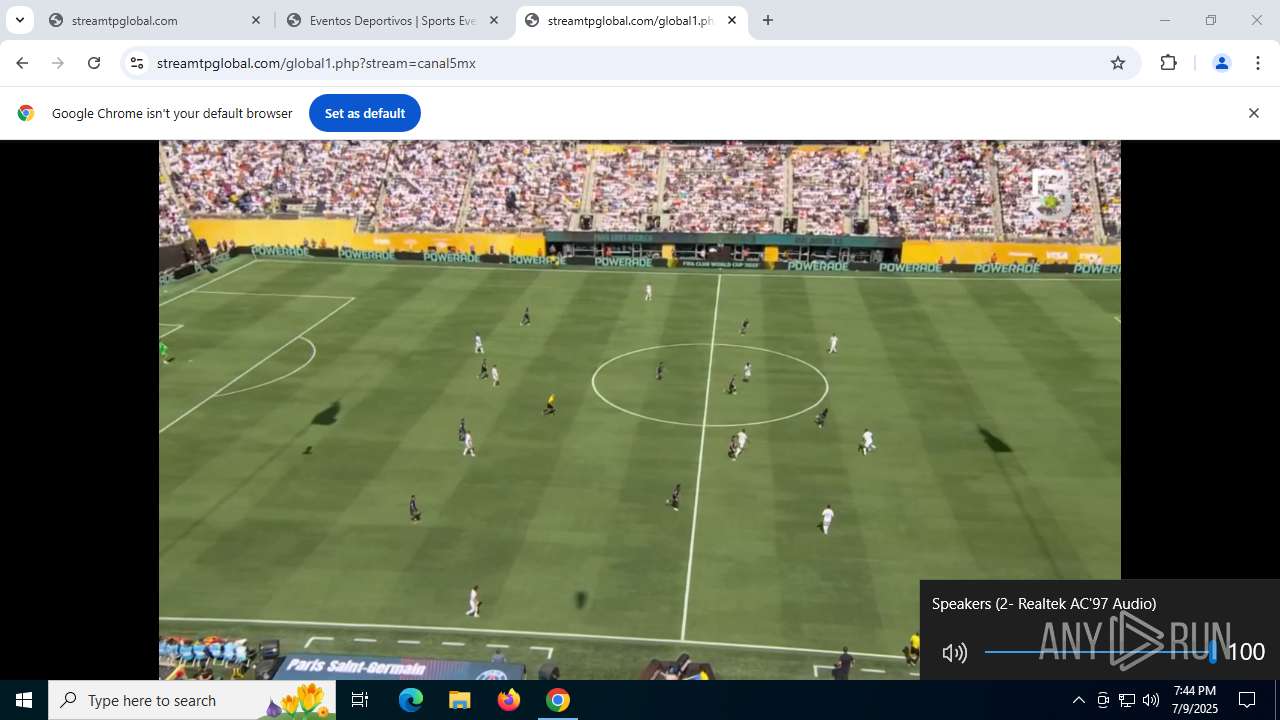Close the Eventos Deportivos tab

pyautogui.click(x=494, y=20)
